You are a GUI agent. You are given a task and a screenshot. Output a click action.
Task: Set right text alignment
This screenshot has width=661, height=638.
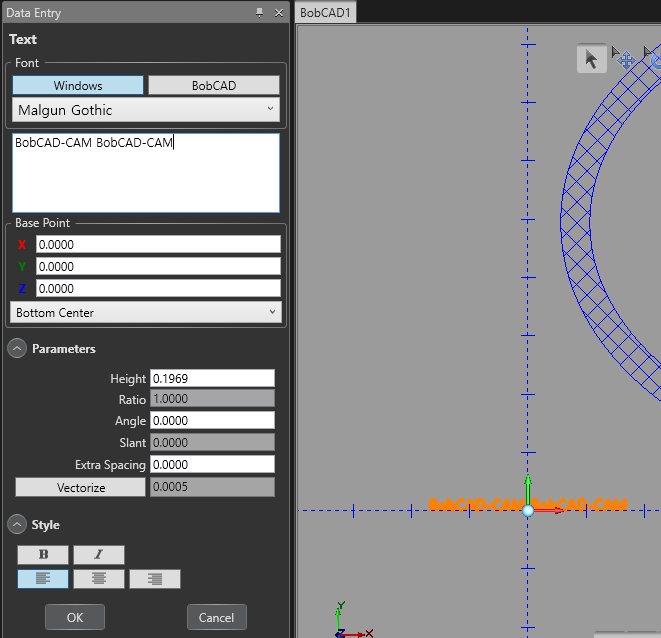155,579
